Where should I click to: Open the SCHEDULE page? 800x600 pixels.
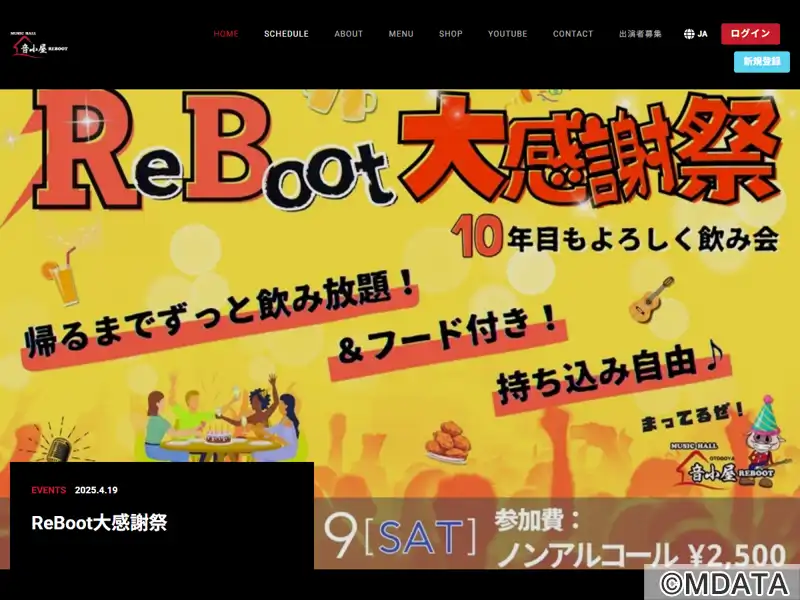(286, 34)
